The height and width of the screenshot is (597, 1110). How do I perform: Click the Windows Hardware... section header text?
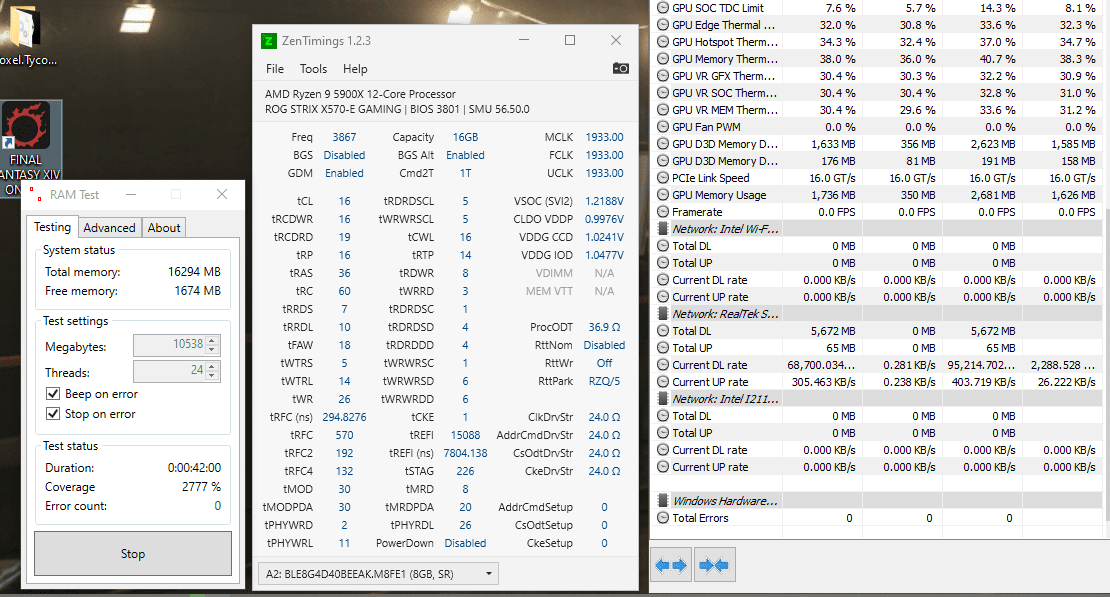point(725,501)
